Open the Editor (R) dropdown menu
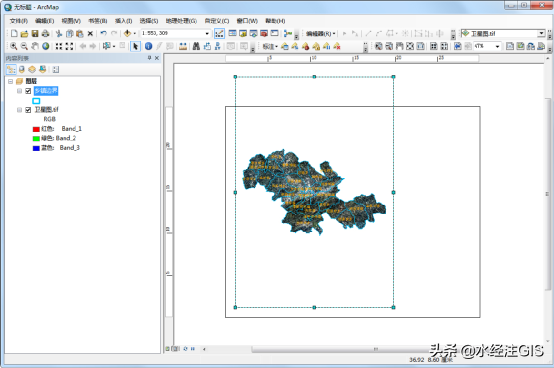 coord(320,34)
